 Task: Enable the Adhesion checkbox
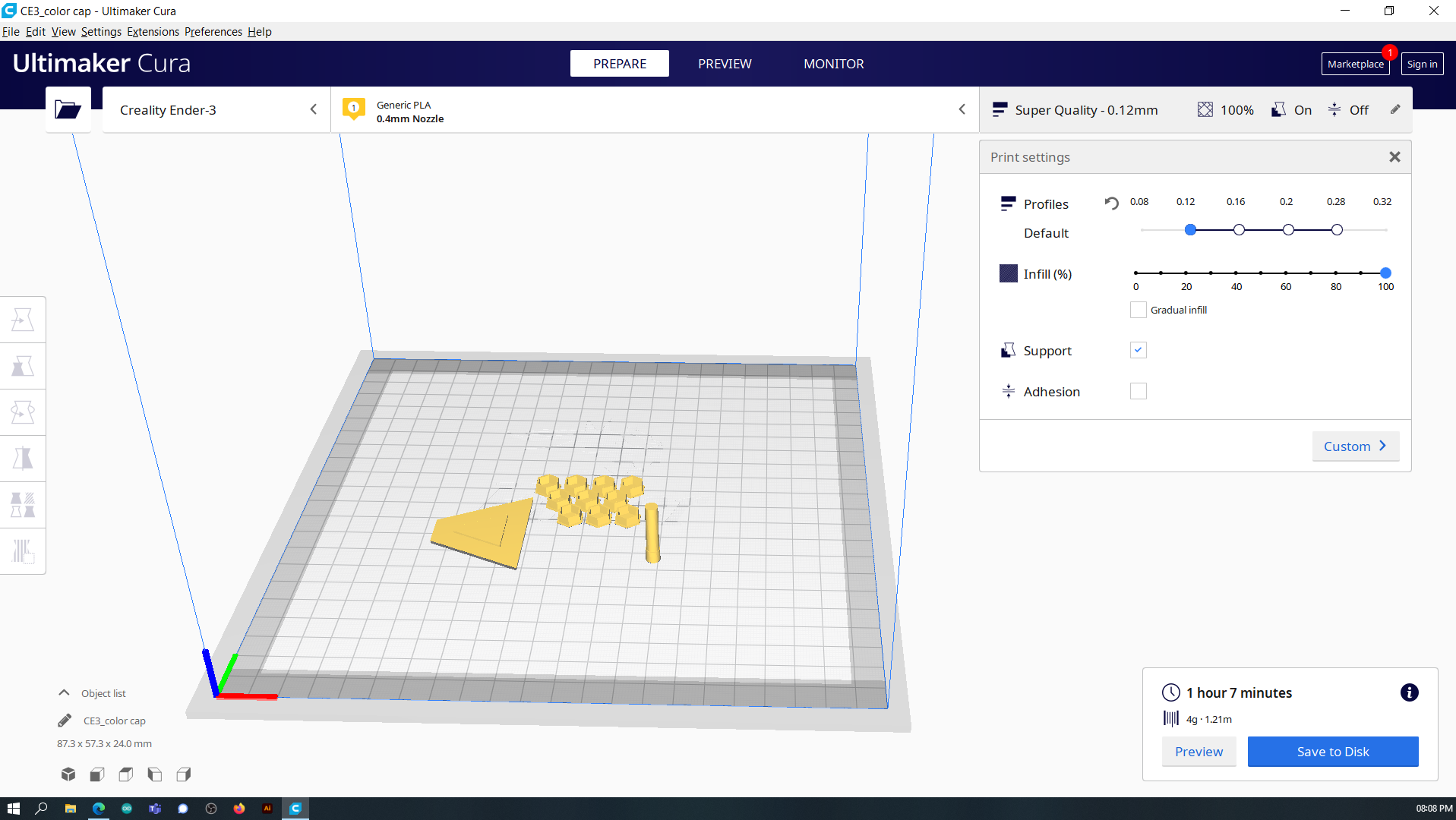click(1138, 391)
